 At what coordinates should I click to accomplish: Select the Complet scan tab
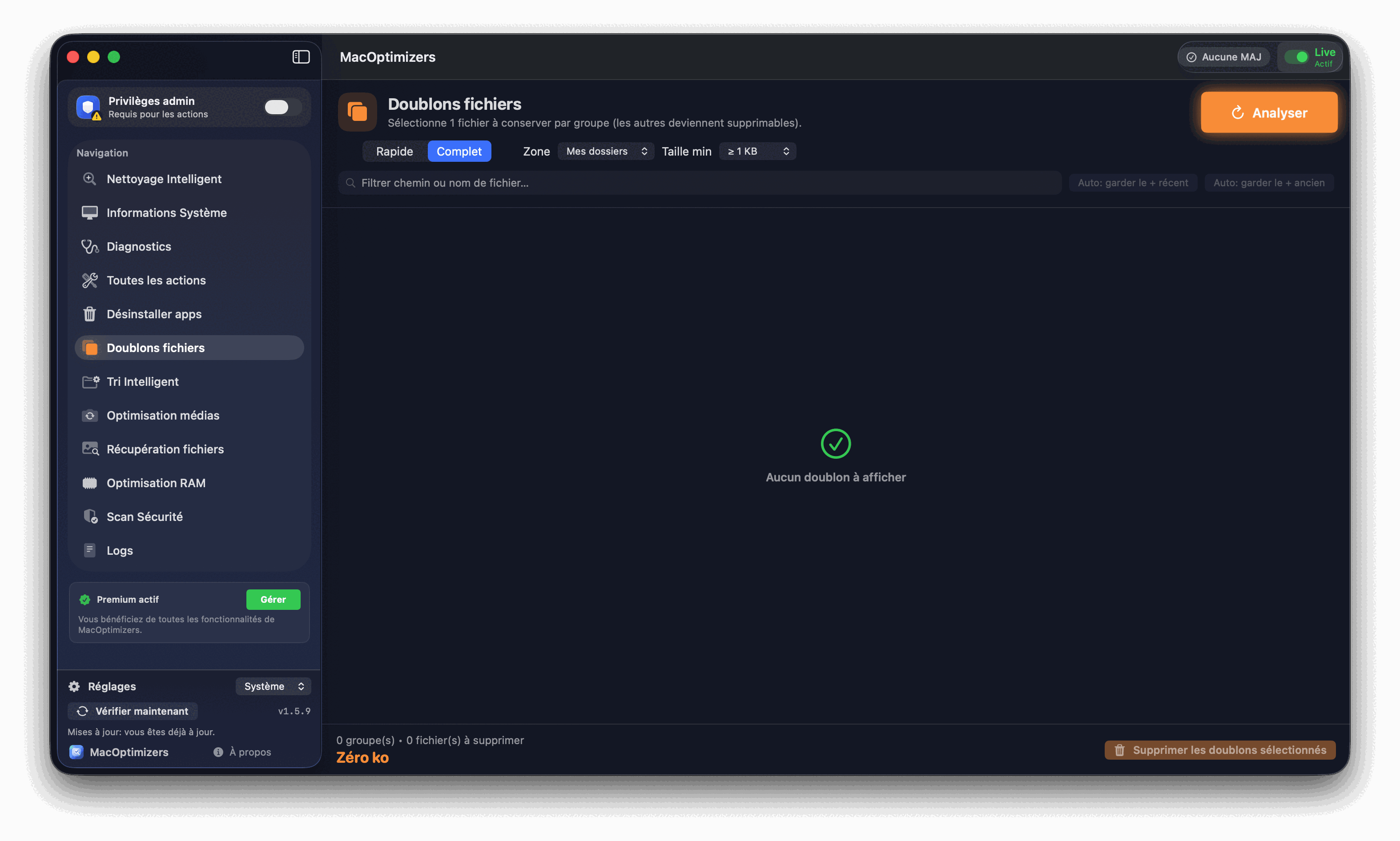point(459,151)
